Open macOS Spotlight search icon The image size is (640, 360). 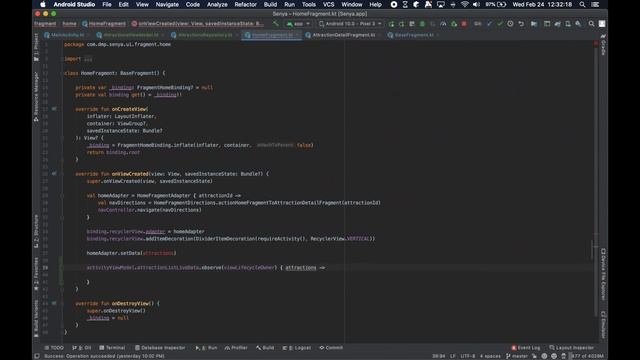582,4
